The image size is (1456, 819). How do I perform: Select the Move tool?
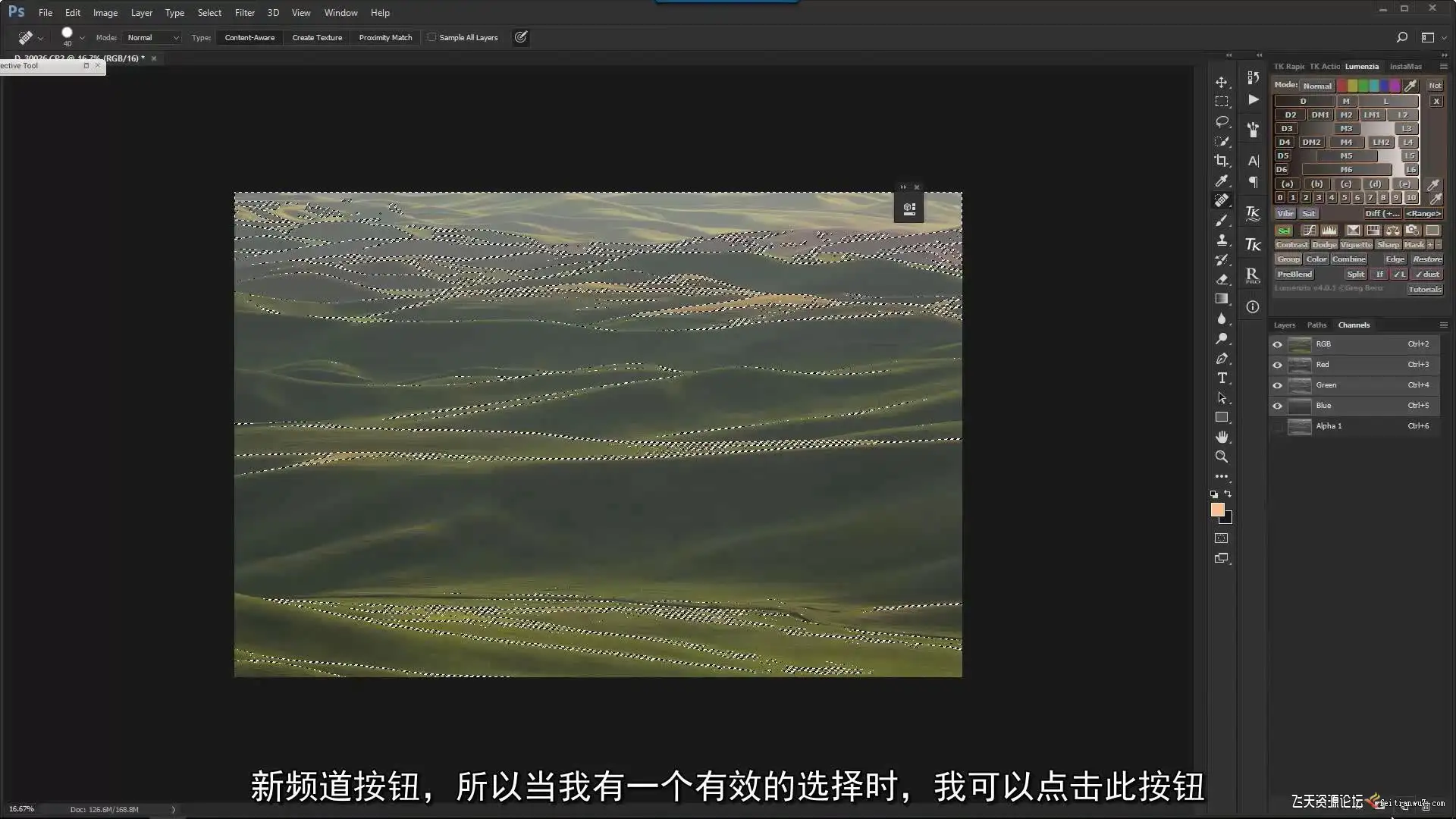pyautogui.click(x=1221, y=82)
